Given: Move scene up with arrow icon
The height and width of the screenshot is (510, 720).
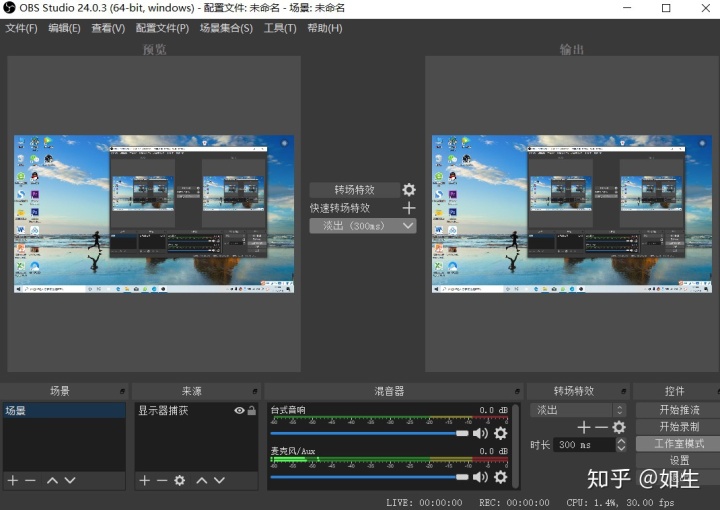Looking at the screenshot, I should click(52, 480).
